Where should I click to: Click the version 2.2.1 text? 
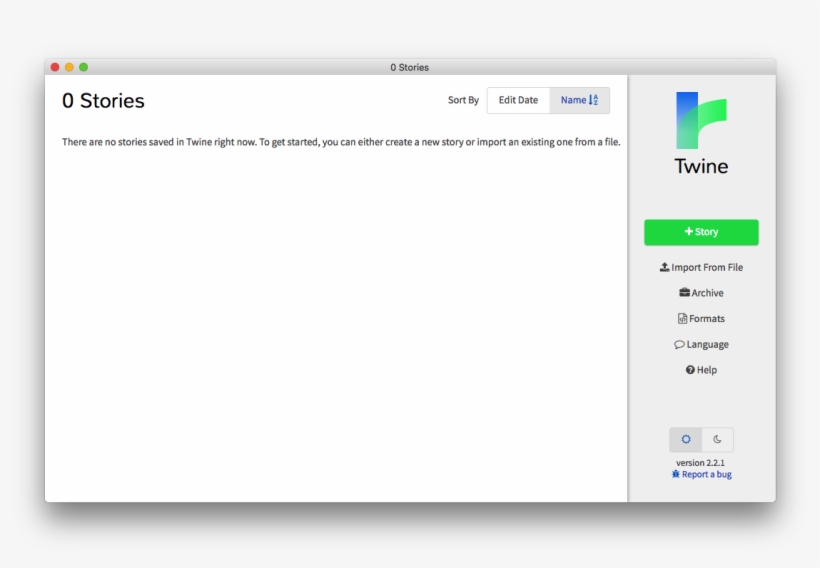click(x=700, y=463)
